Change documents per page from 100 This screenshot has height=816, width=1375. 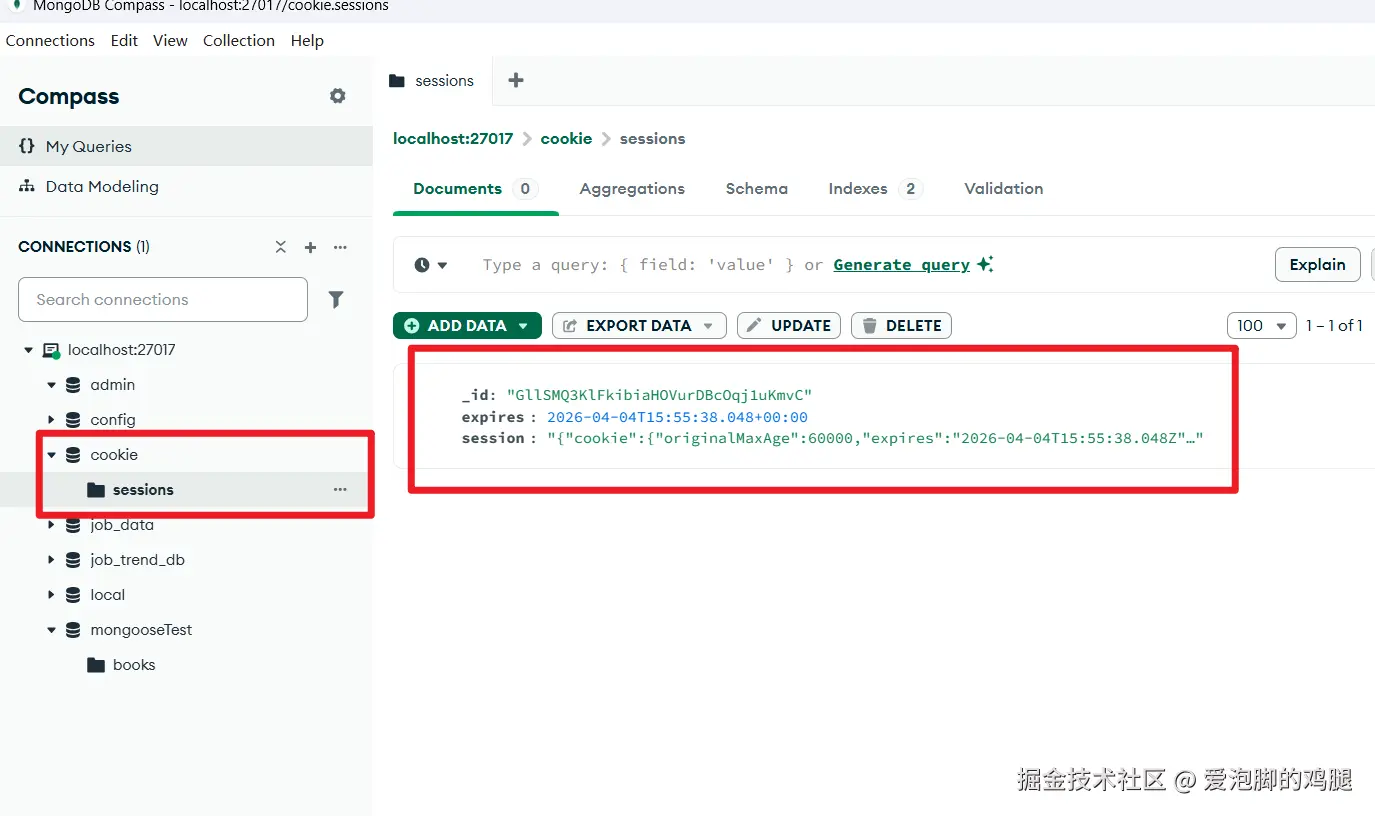coord(1261,326)
